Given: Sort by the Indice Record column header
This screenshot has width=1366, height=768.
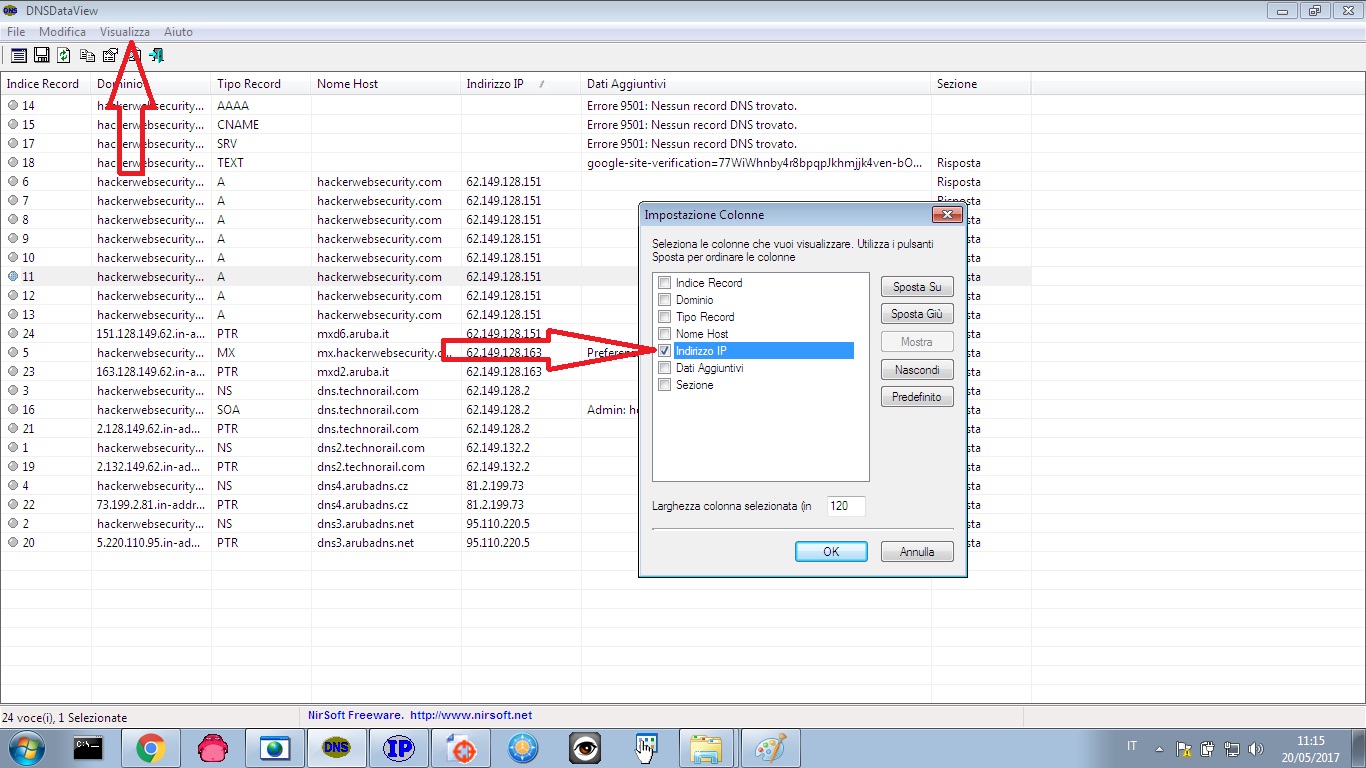Looking at the screenshot, I should (46, 84).
